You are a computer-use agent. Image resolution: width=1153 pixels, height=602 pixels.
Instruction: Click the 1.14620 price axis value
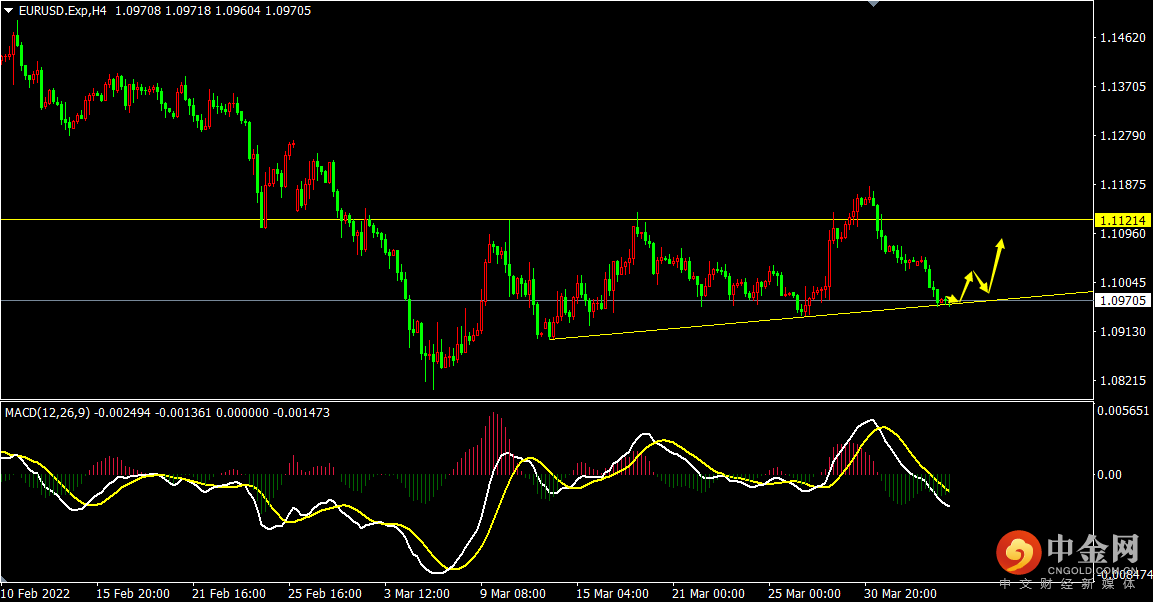pyautogui.click(x=1122, y=37)
